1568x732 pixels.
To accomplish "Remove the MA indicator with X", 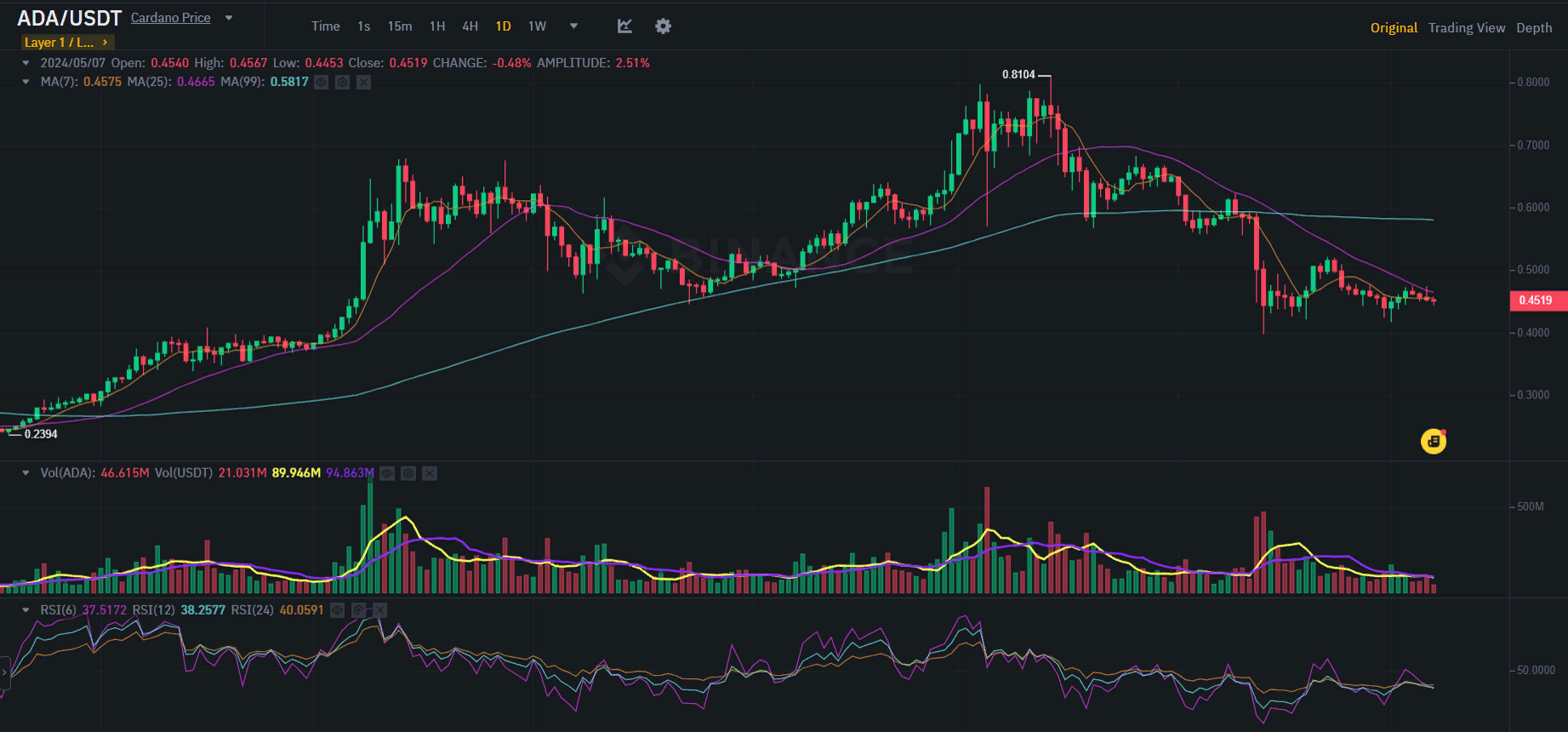I will (x=363, y=83).
